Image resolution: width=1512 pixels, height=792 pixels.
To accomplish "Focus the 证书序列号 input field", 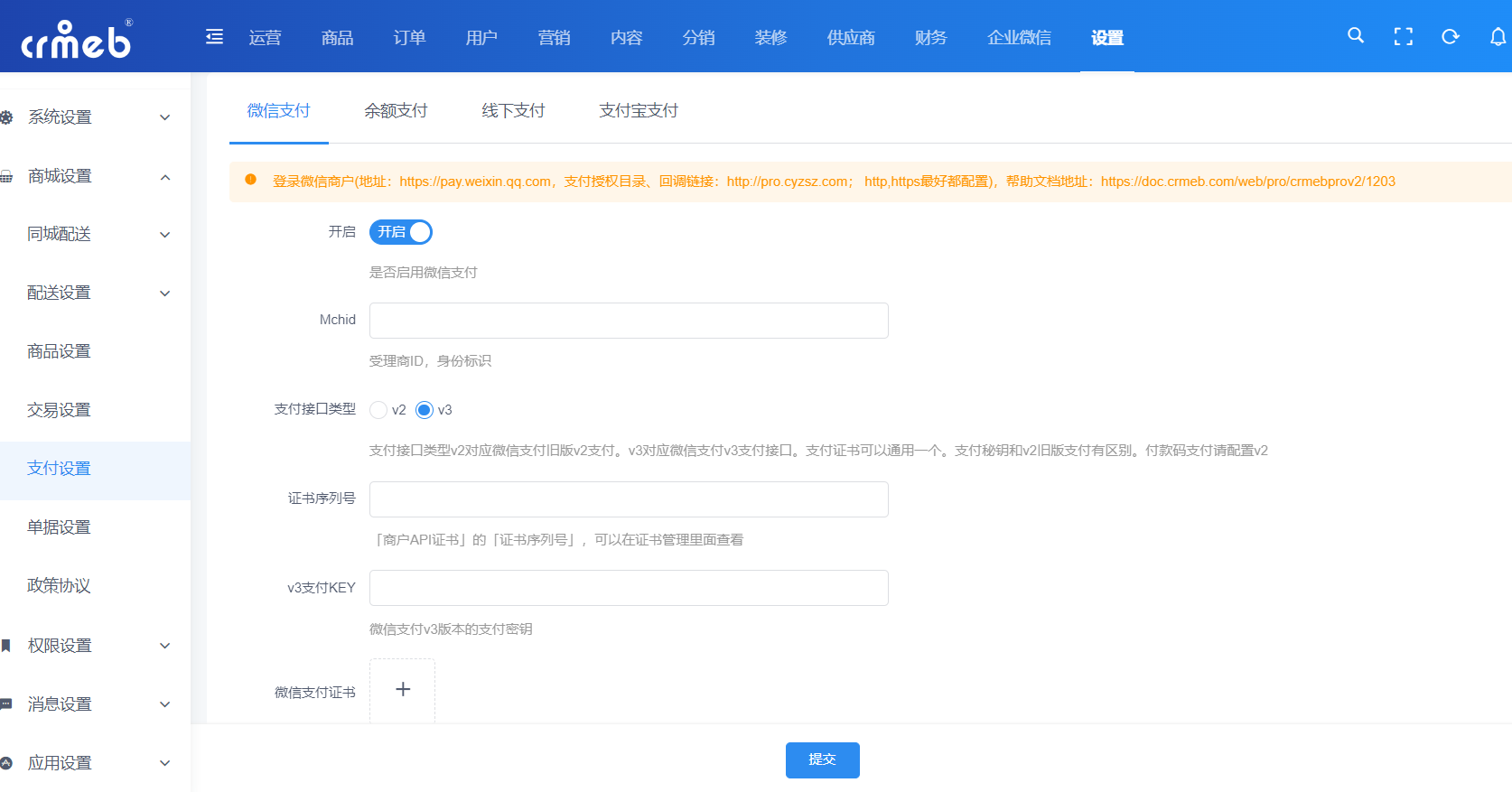I will tap(629, 499).
